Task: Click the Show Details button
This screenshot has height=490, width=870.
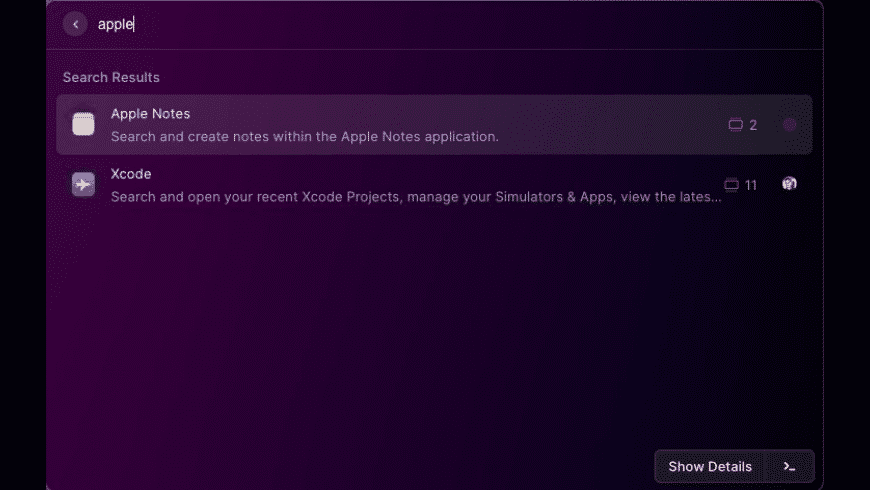Action: tap(710, 467)
